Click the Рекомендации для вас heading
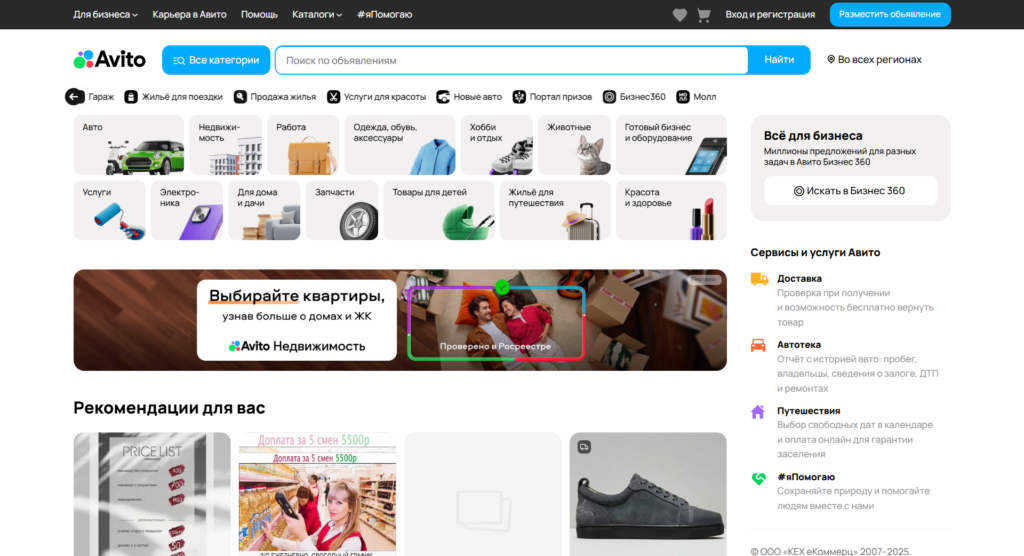 (x=169, y=408)
